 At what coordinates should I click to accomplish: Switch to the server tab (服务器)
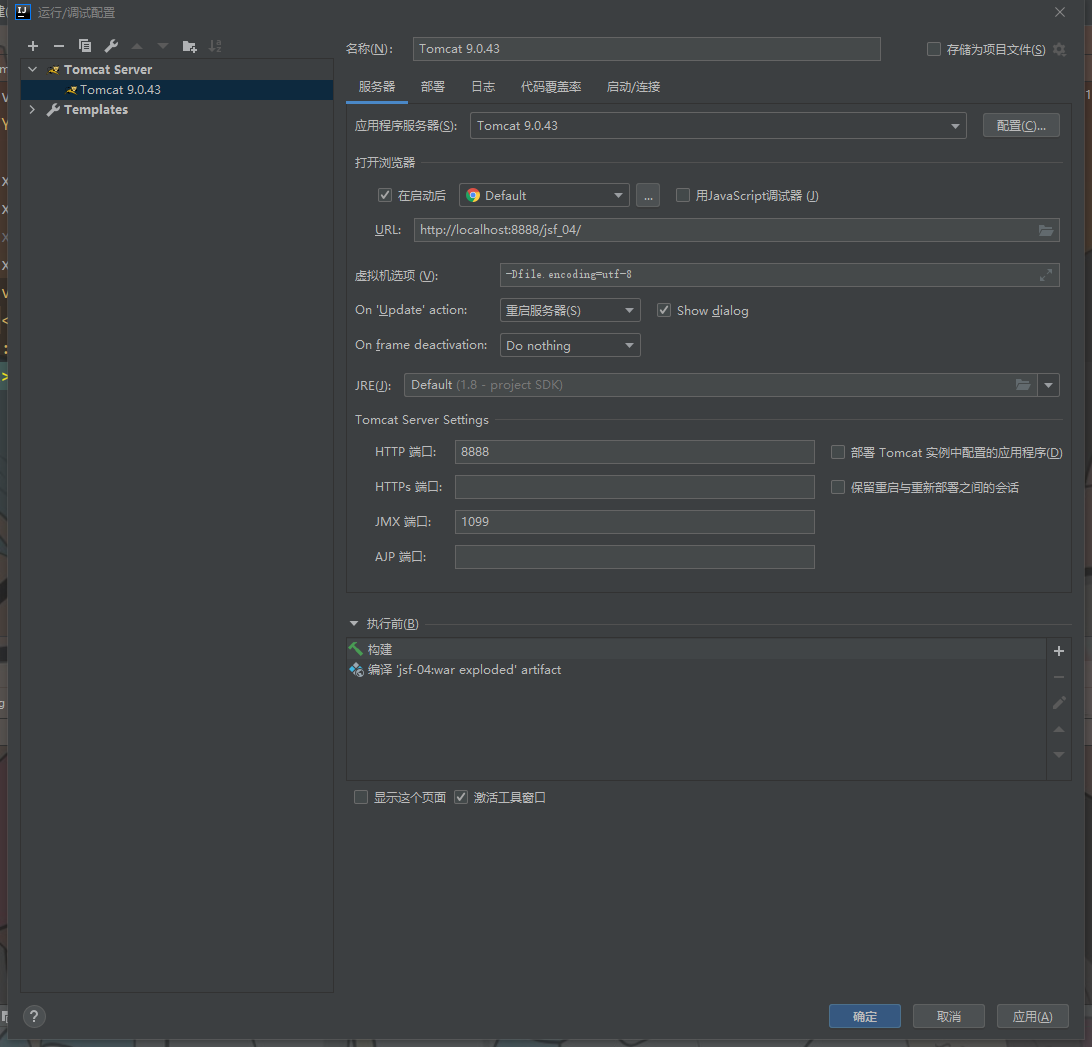pos(377,86)
